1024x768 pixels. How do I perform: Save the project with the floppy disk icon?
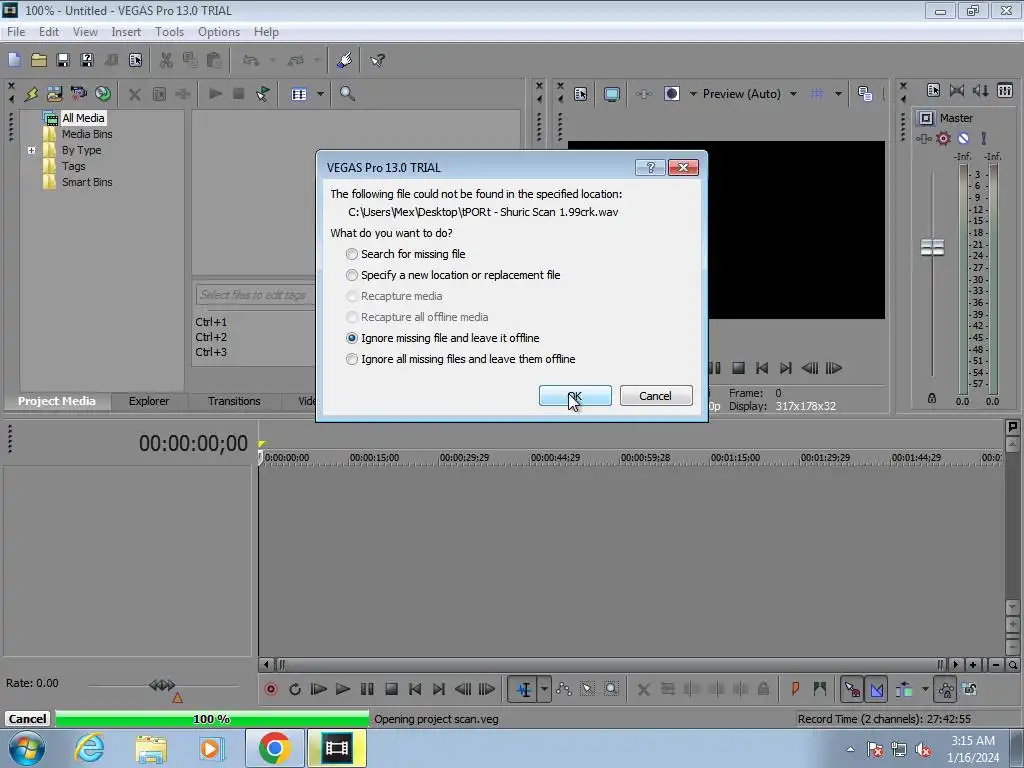point(63,60)
